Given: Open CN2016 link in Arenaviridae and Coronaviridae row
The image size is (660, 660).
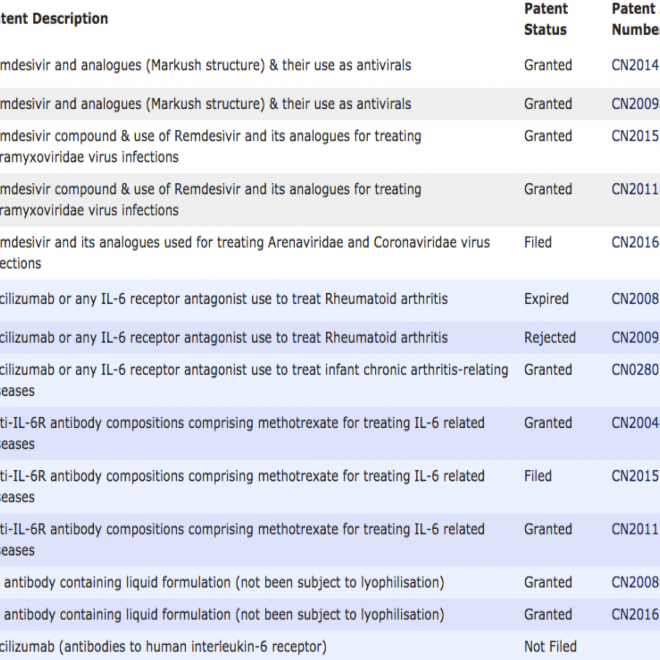Looking at the screenshot, I should tap(636, 242).
